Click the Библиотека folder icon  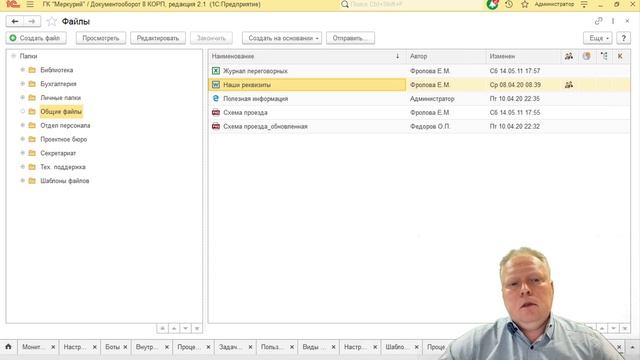[x=32, y=70]
